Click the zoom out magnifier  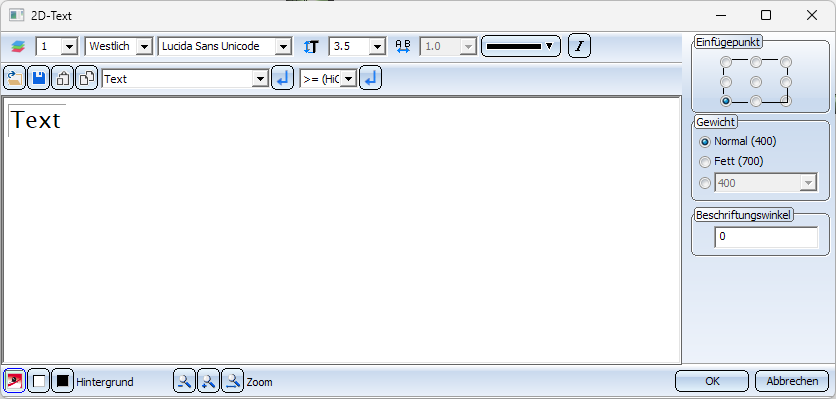(x=184, y=381)
